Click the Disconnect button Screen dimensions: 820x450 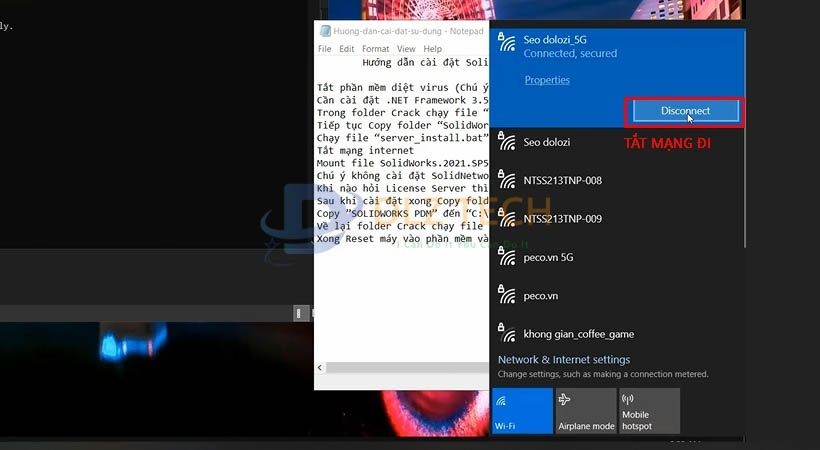click(x=685, y=111)
